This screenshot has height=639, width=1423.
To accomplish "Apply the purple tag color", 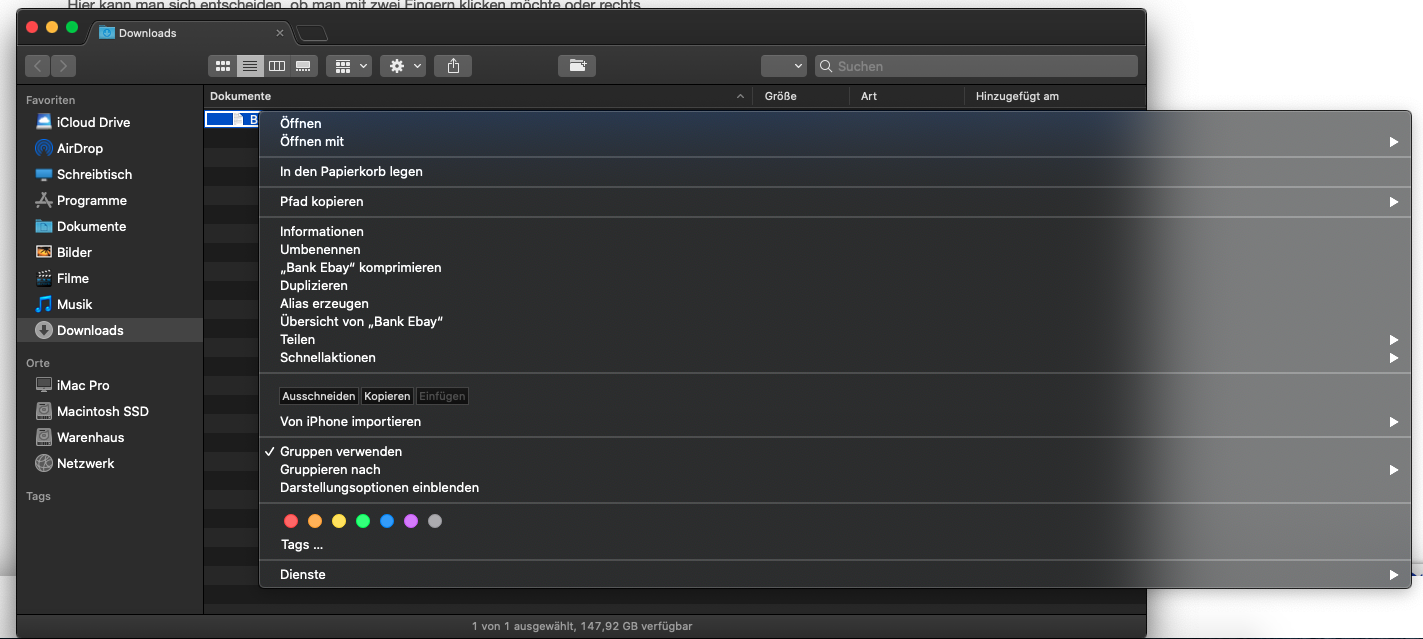I will (x=411, y=521).
